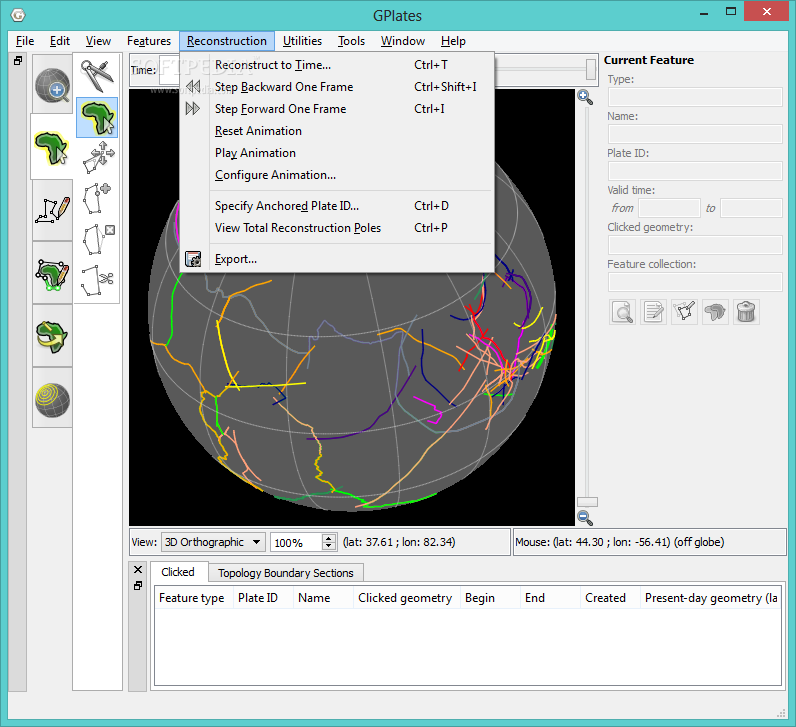Open the small circle globe tab
The height and width of the screenshot is (727, 796).
(52, 399)
